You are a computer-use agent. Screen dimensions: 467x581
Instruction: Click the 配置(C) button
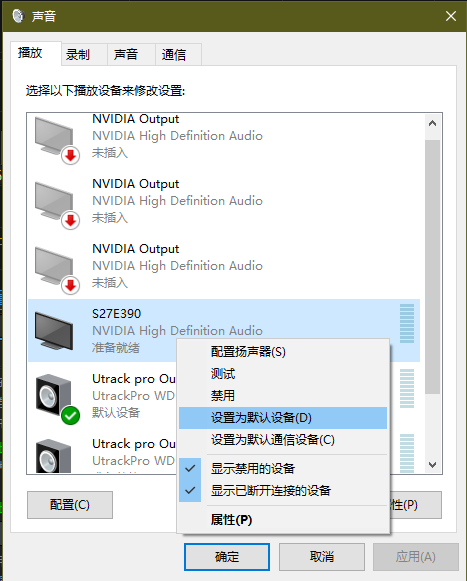pyautogui.click(x=70, y=505)
